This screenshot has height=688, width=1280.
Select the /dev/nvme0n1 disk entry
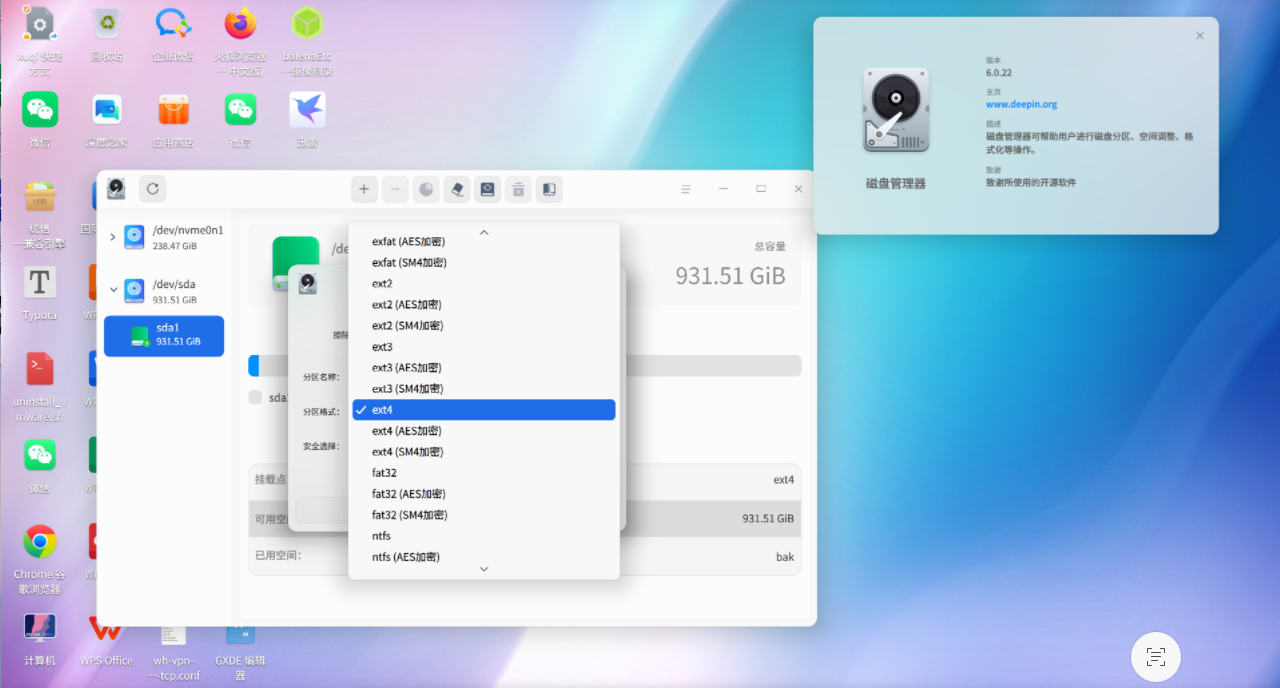pyautogui.click(x=164, y=237)
